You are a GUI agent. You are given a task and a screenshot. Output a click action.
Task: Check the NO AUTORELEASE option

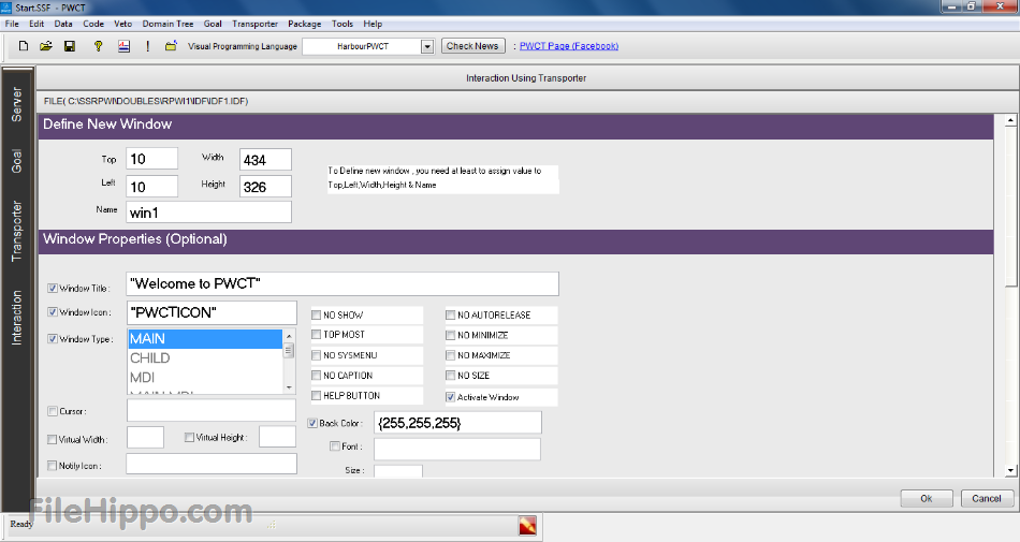450,315
